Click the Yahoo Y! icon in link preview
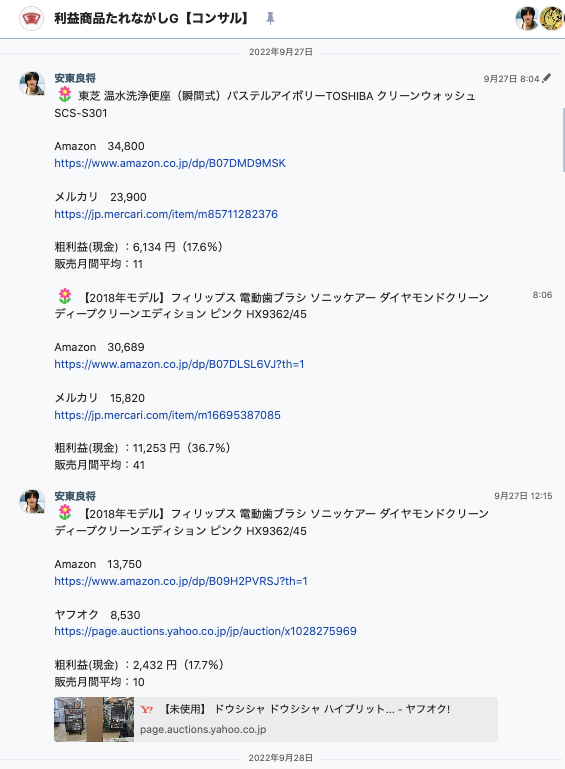 [x=146, y=709]
